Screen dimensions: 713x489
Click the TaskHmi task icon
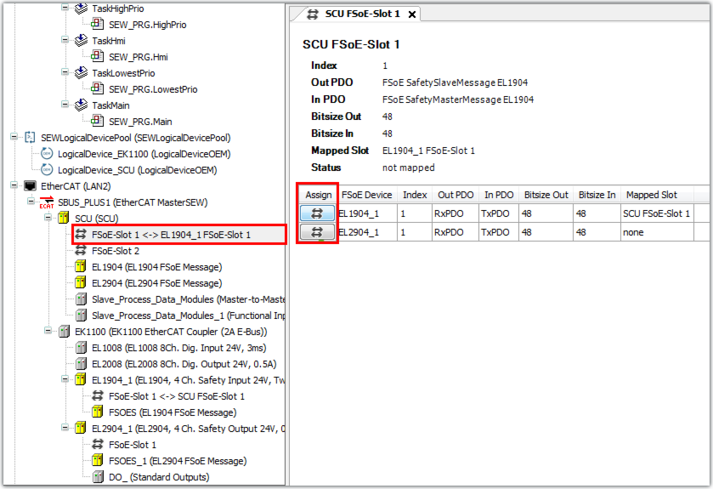coord(80,41)
